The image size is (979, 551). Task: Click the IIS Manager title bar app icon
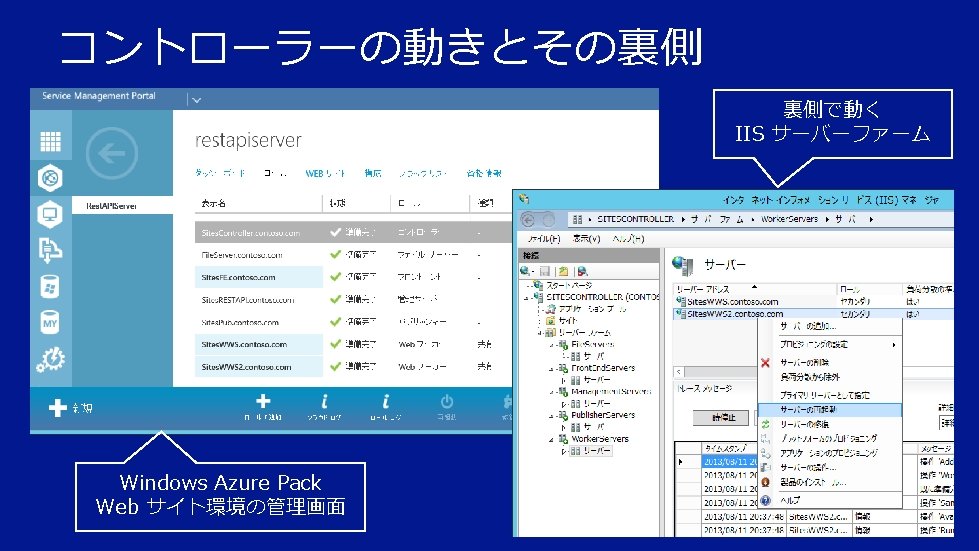[524, 199]
